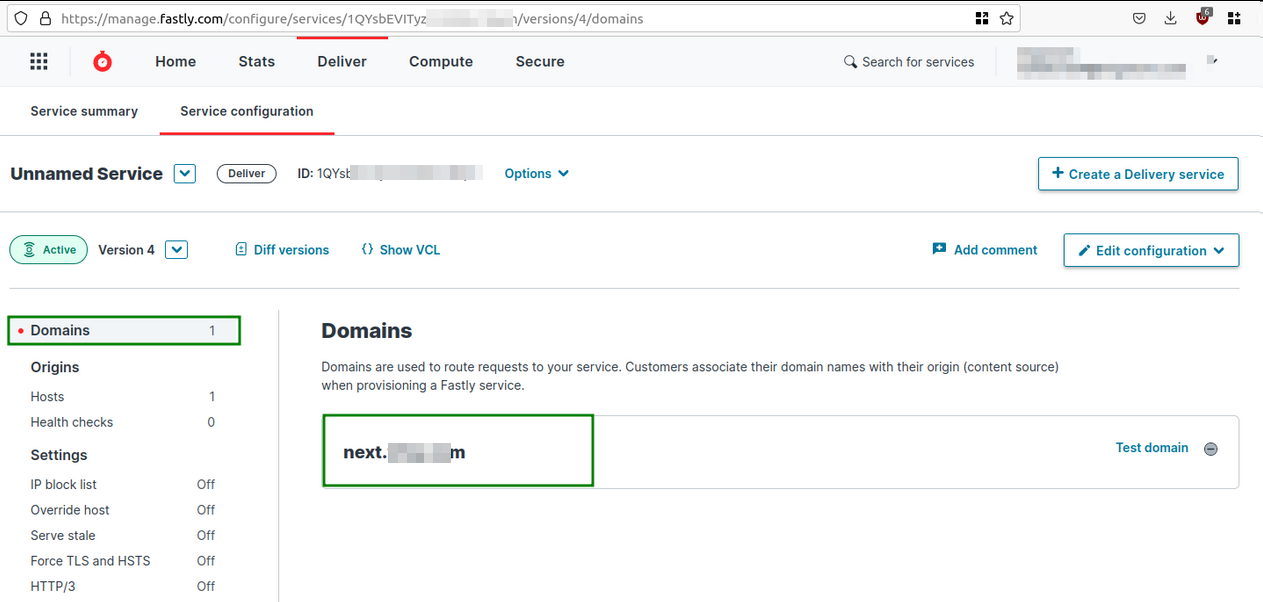This screenshot has width=1263, height=602.
Task: Expand the Unnamed Service dropdown arrow
Action: (184, 174)
